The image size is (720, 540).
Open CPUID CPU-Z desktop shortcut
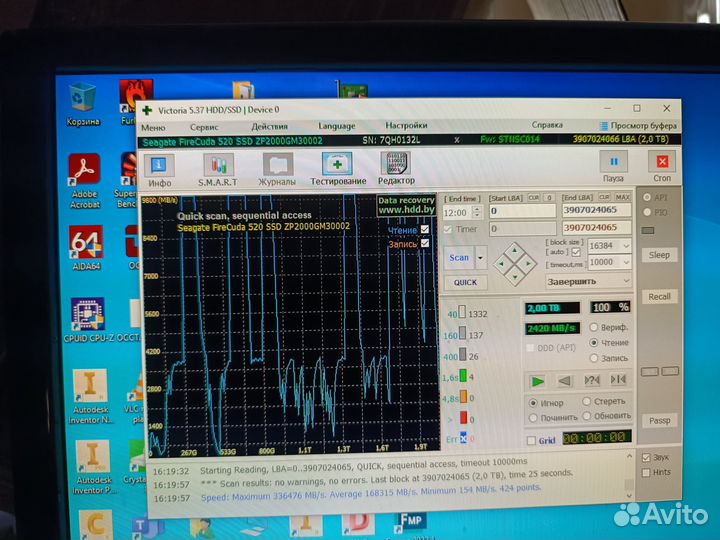pos(87,320)
